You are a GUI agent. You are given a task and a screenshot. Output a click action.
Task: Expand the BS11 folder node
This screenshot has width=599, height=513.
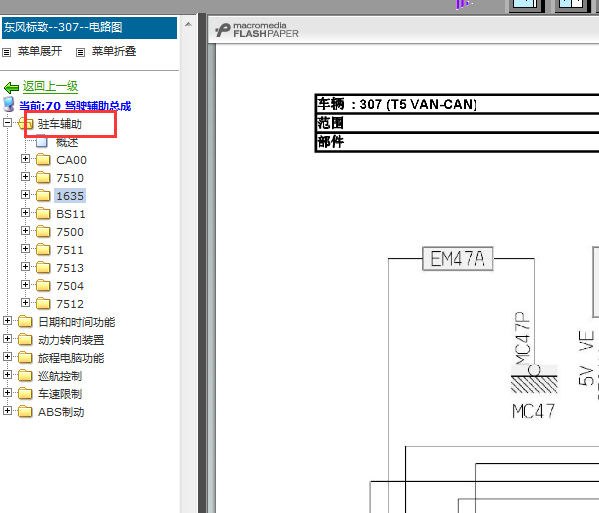(x=25, y=212)
